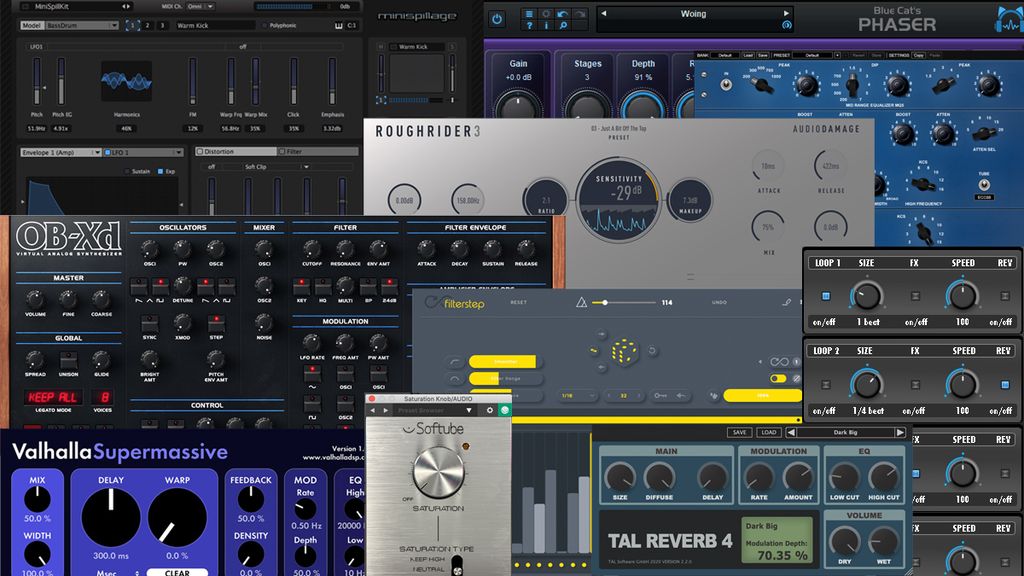This screenshot has height=576, width=1024.
Task: Click the undo arrow in Phaser's toolbar
Action: click(x=563, y=13)
